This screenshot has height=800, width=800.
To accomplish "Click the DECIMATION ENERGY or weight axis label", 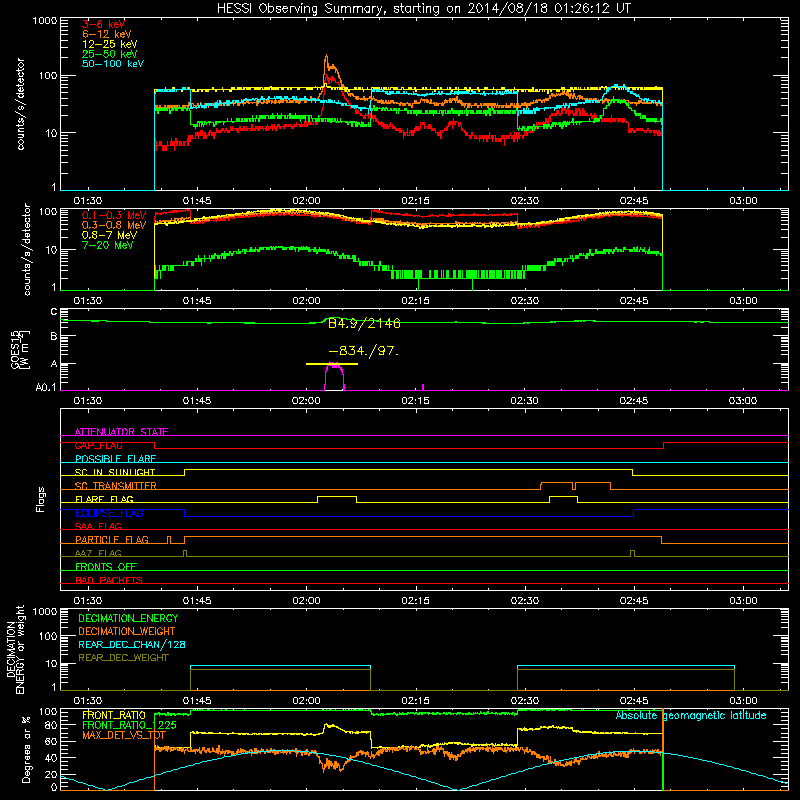I will click(16, 649).
